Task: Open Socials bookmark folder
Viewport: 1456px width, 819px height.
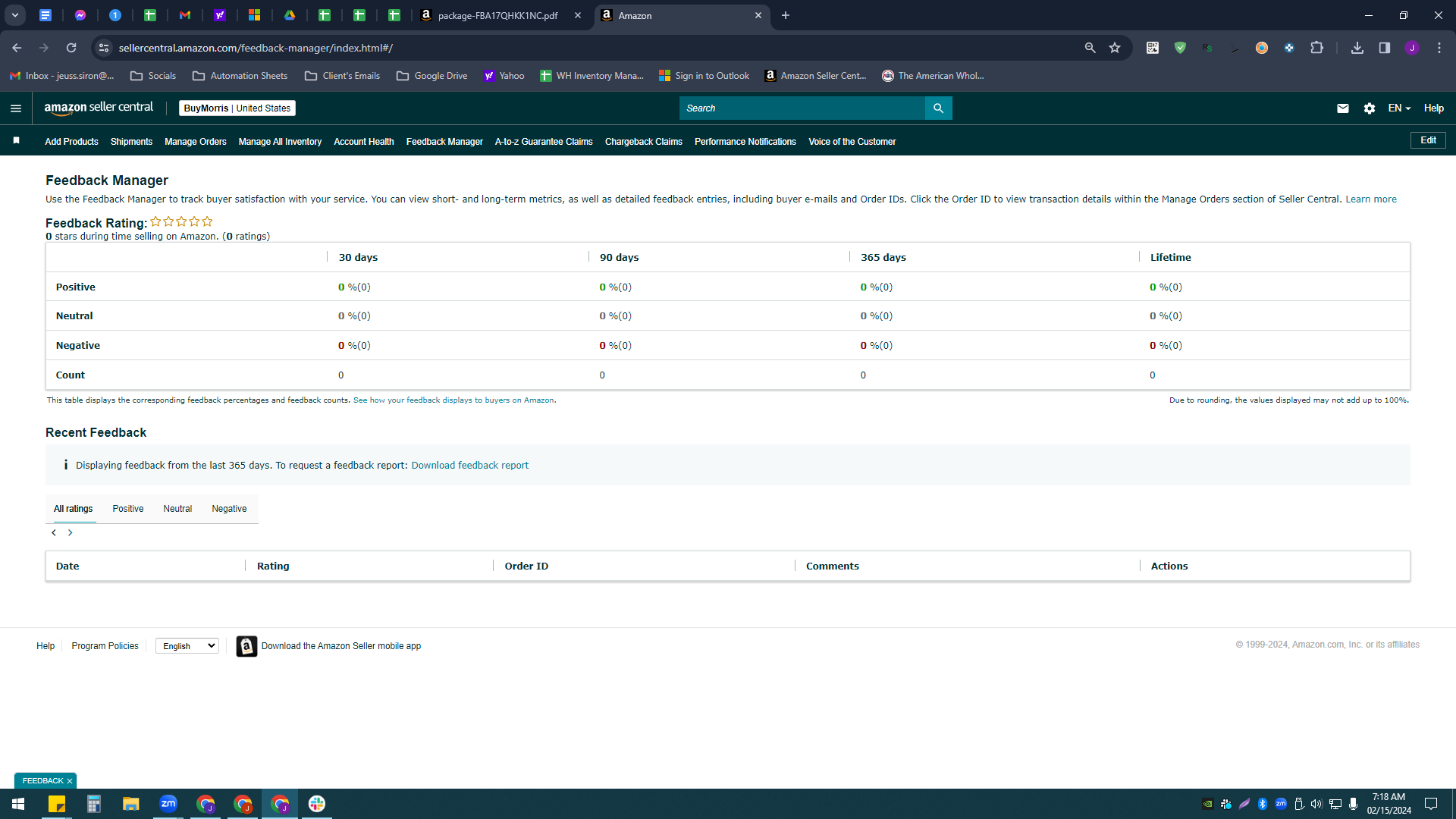Action: tap(153, 76)
